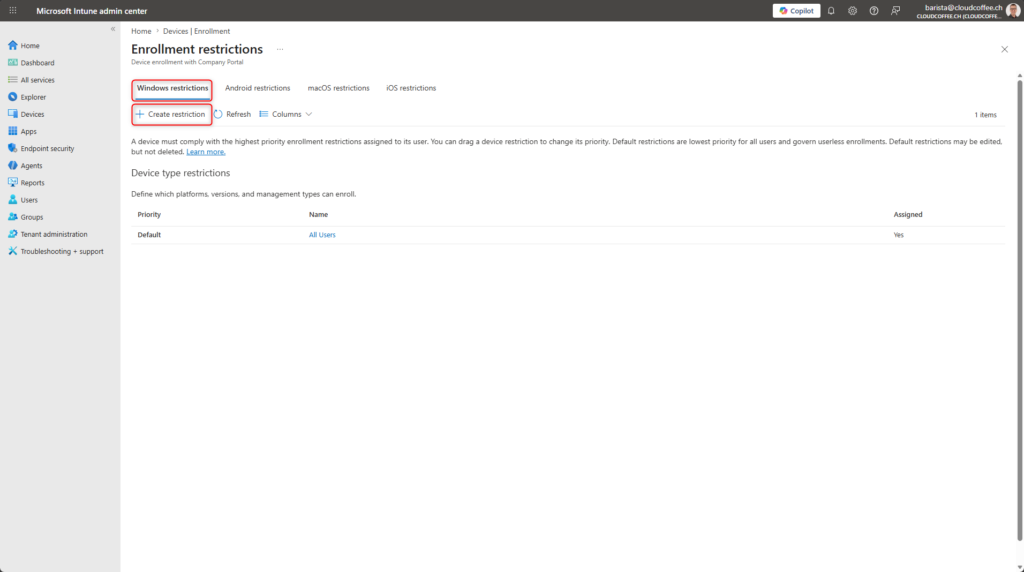Open the Tenant administration icon
Viewport: 1024px width, 572px height.
point(12,234)
